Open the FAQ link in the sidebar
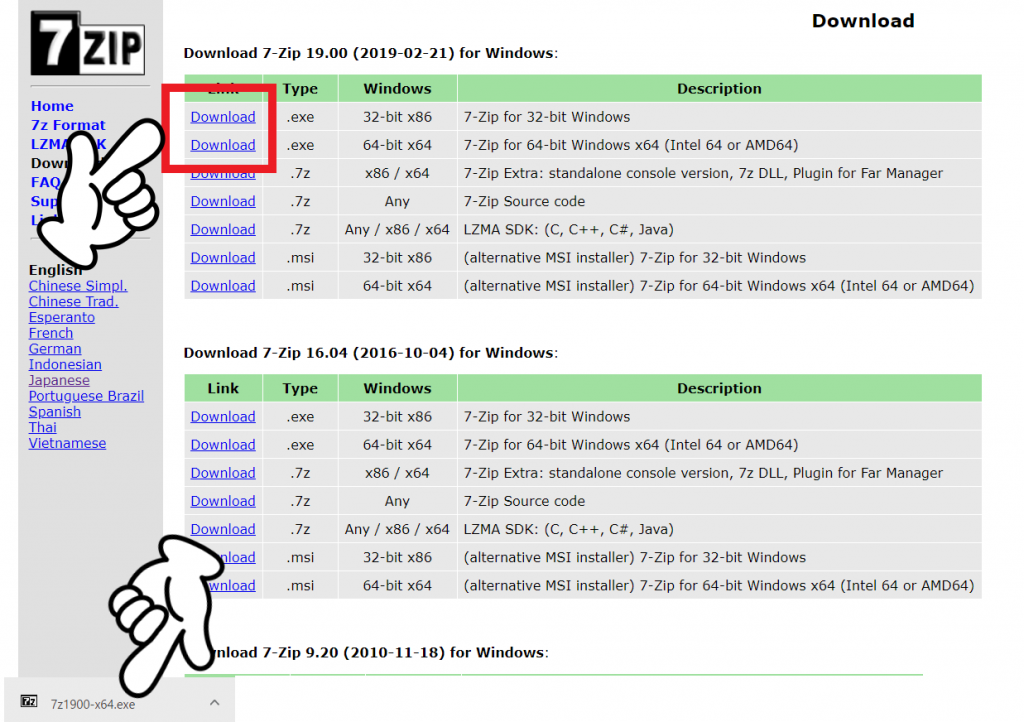This screenshot has height=722, width=1024. 45,182
